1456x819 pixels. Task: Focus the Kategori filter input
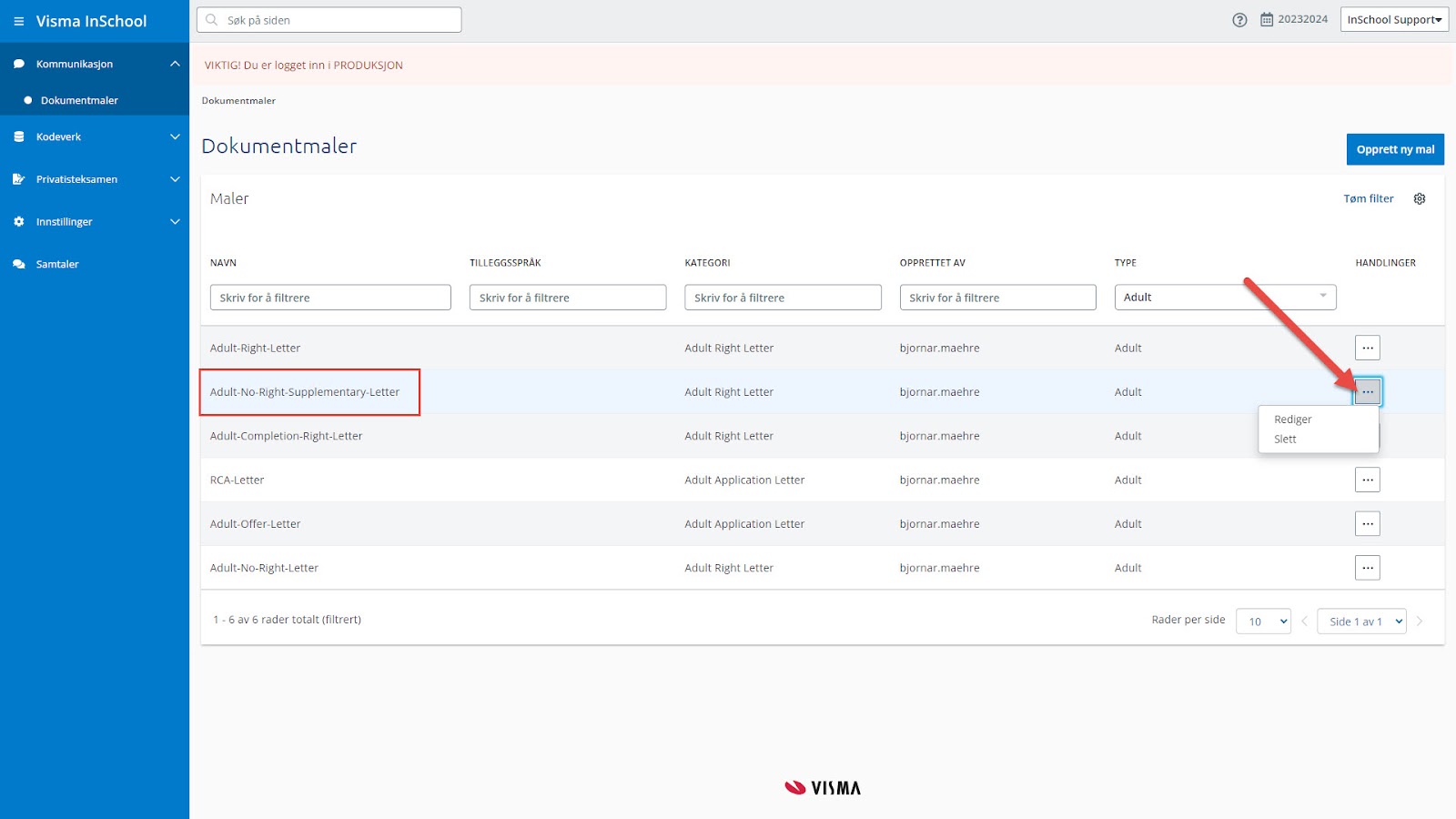(x=783, y=298)
